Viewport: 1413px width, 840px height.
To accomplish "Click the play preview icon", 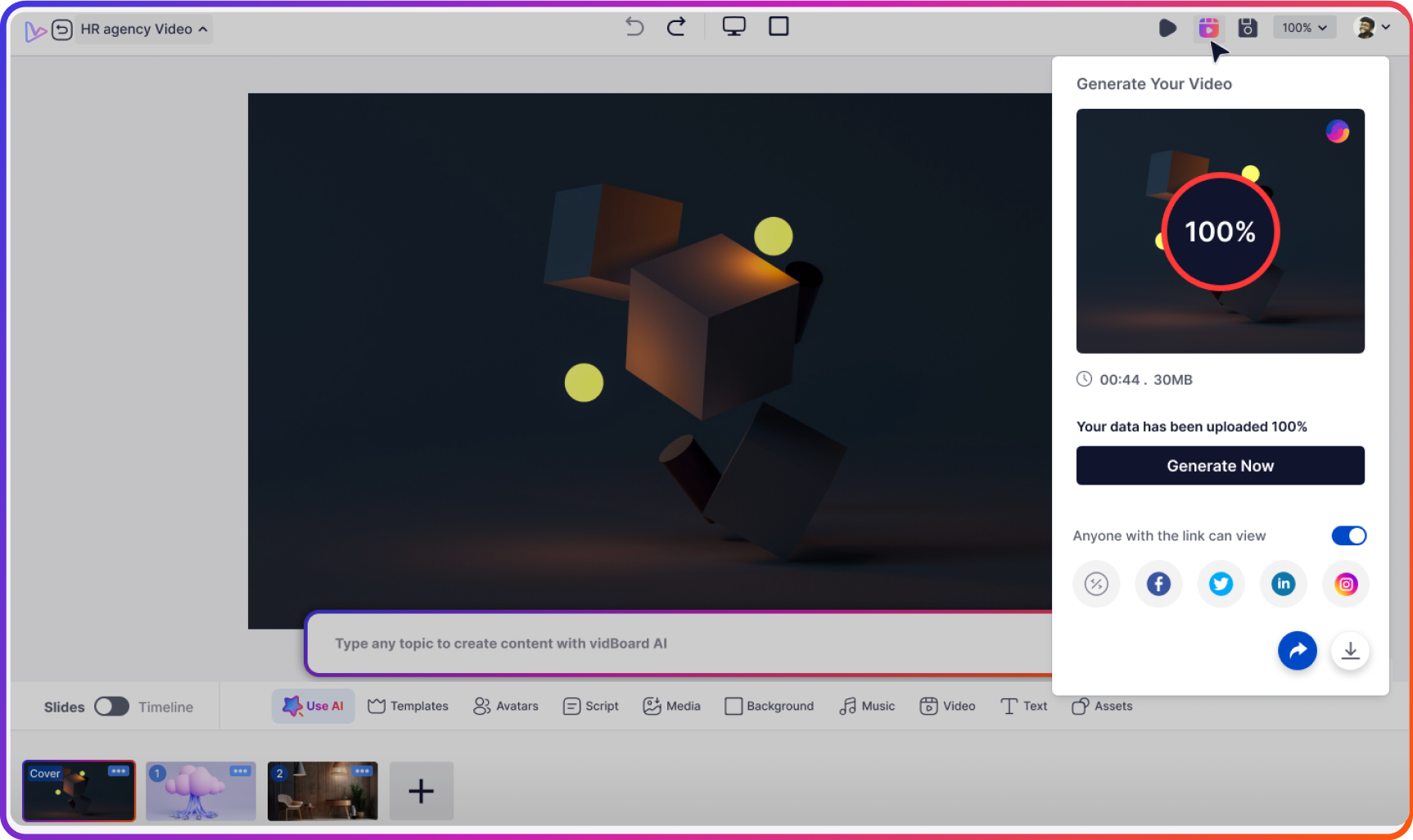I will pos(1167,27).
